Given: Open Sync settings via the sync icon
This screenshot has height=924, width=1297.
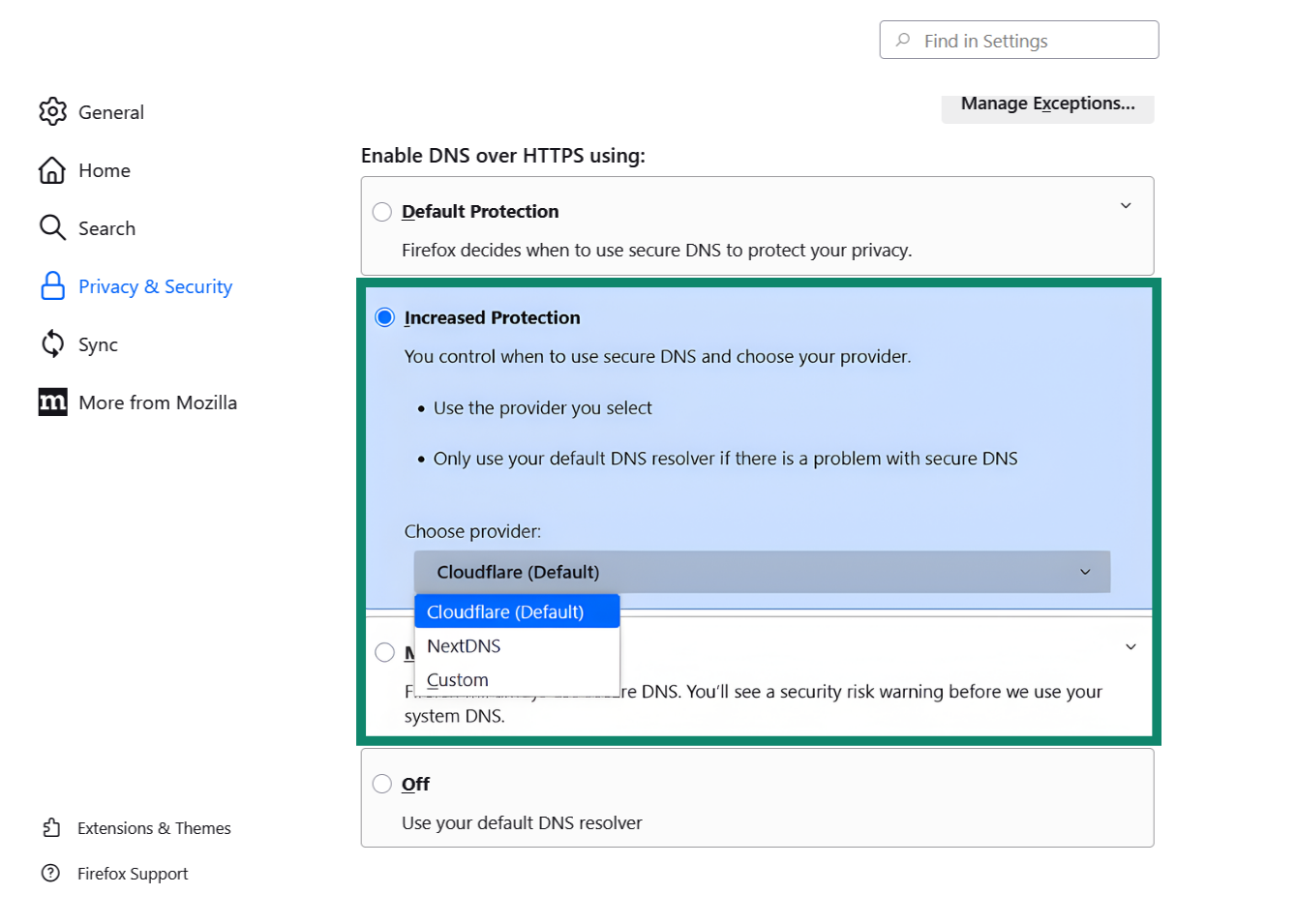Looking at the screenshot, I should (53, 343).
